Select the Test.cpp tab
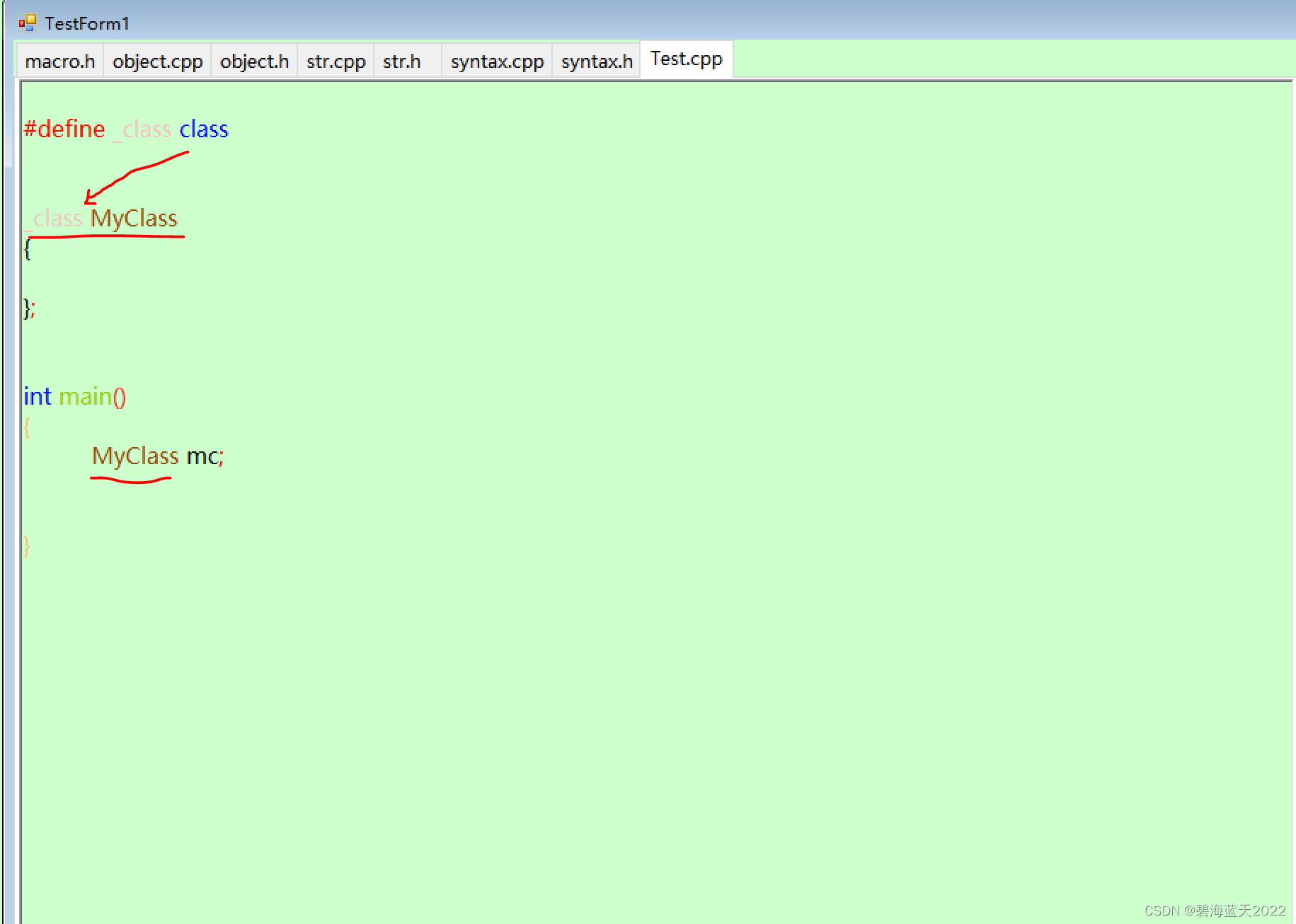Image resolution: width=1296 pixels, height=924 pixels. tap(687, 59)
